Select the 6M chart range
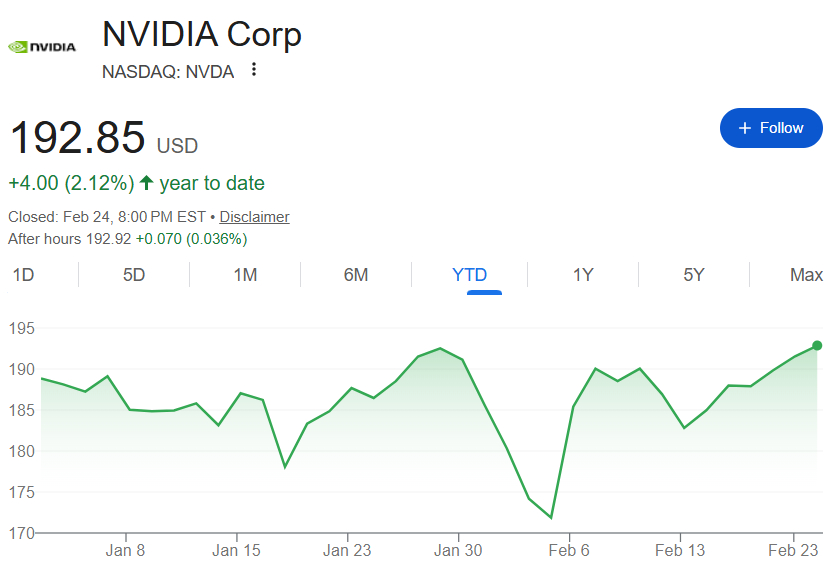This screenshot has width=836, height=572. [x=356, y=275]
